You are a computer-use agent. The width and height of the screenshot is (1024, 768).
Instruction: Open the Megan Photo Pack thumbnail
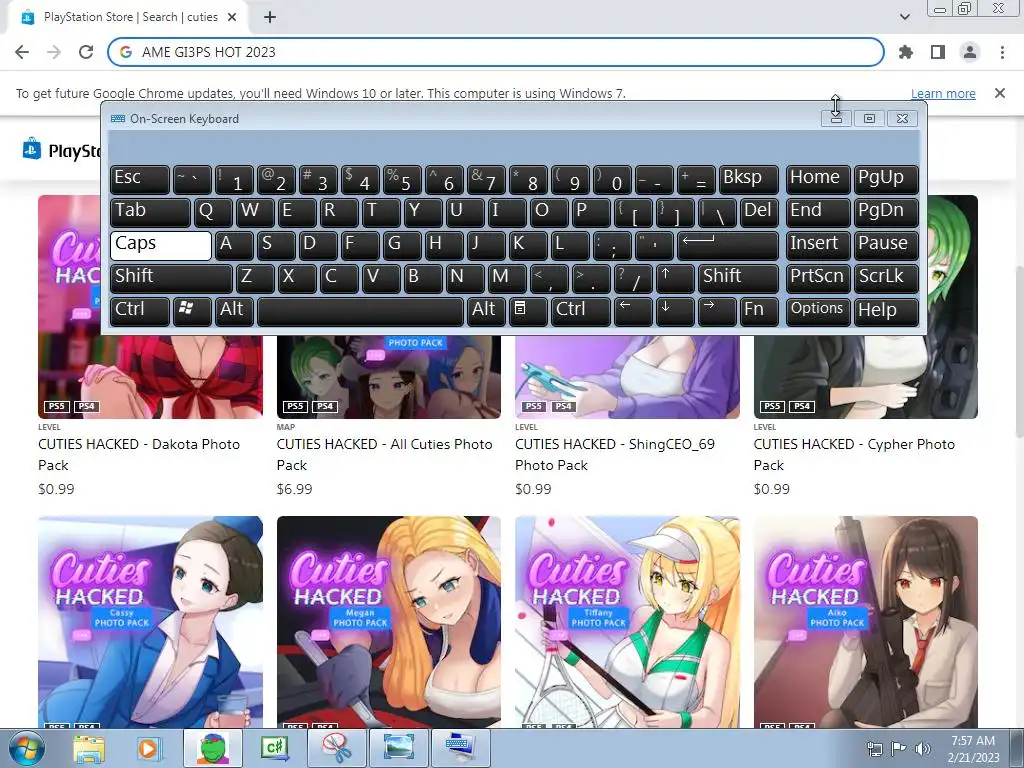[389, 622]
